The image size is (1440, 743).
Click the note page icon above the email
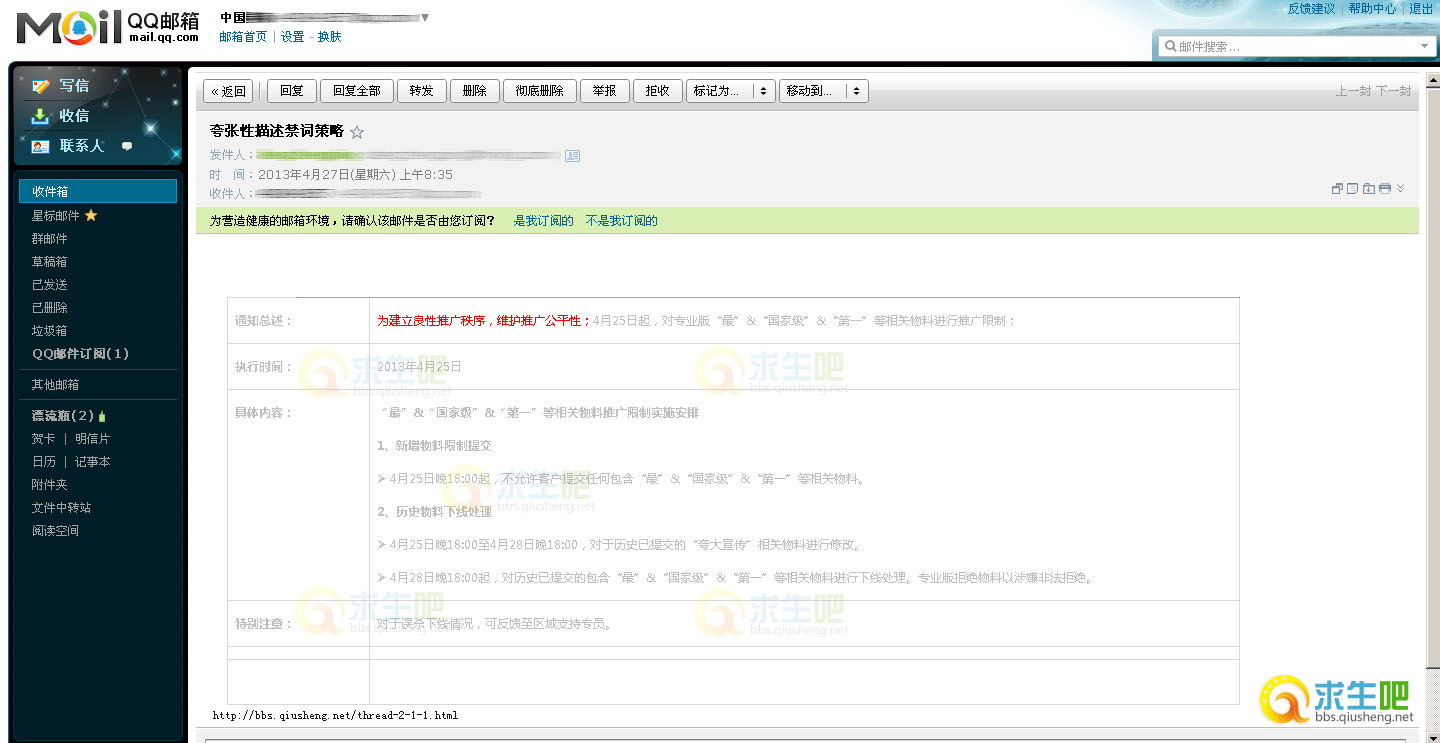click(1352, 188)
